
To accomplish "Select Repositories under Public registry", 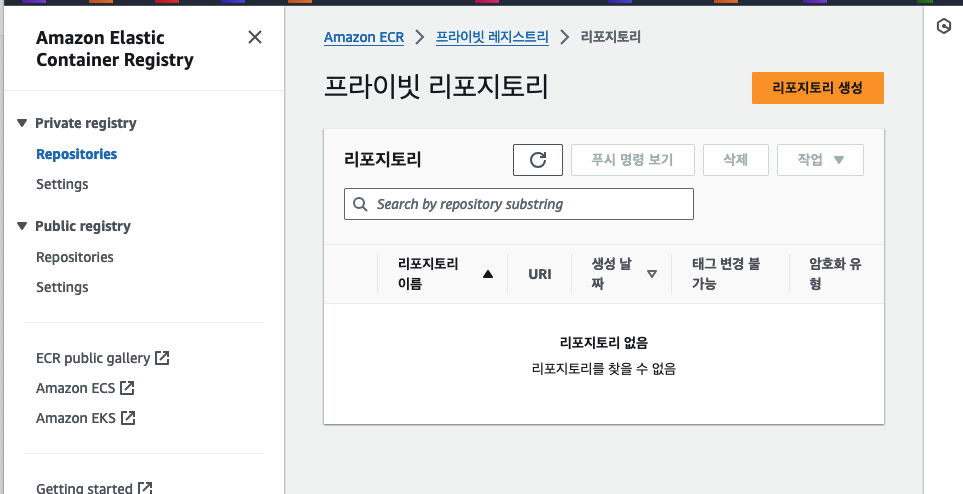I will [x=75, y=257].
